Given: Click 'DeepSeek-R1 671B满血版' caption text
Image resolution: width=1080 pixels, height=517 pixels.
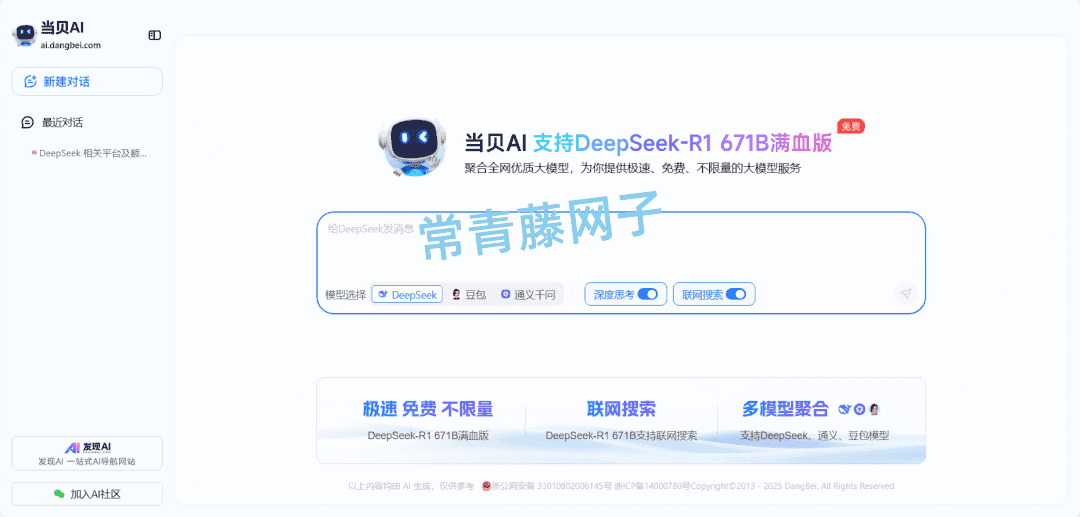Looking at the screenshot, I should 428,435.
